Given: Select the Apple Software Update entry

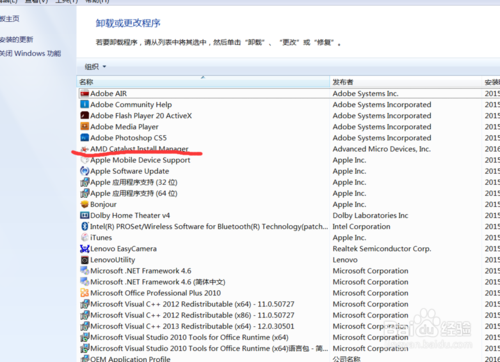Looking at the screenshot, I should coord(130,171).
